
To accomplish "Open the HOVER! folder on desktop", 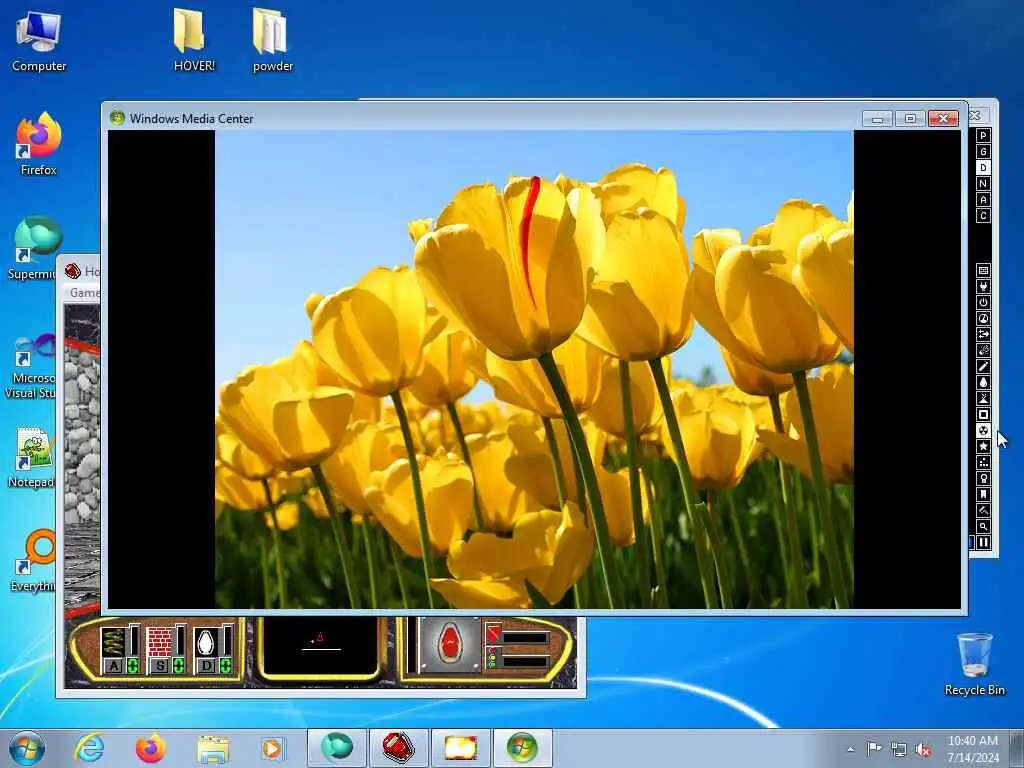I will tap(194, 39).
